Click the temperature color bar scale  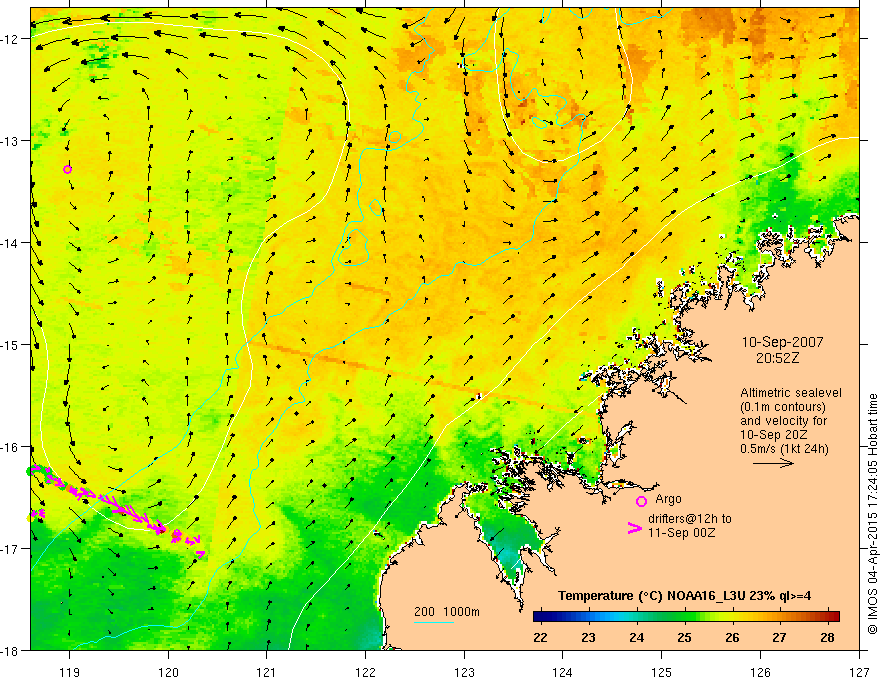[686, 616]
